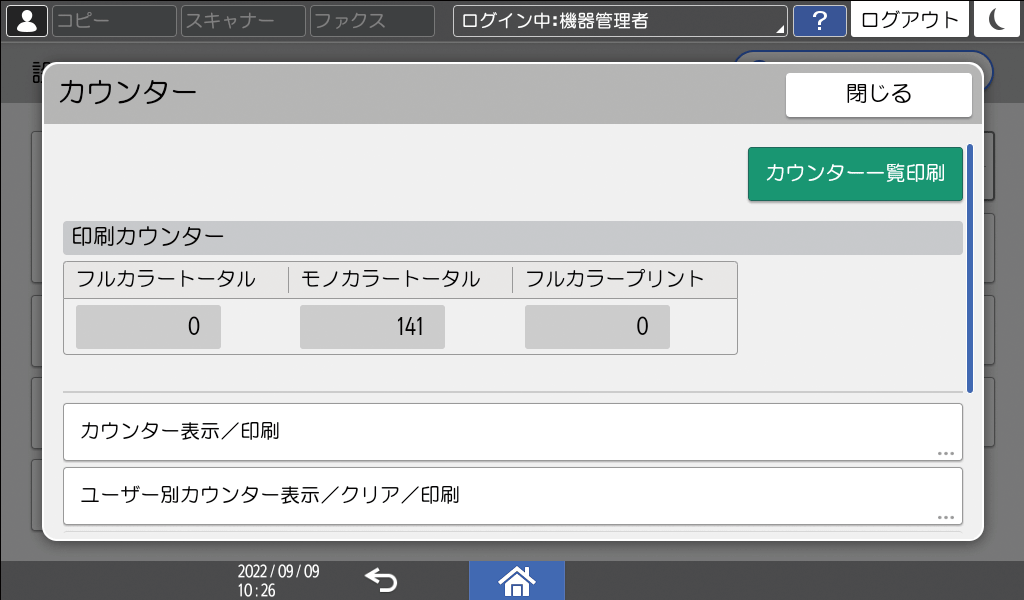Tap the user account icon
This screenshot has height=600, width=1024.
click(x=26, y=20)
